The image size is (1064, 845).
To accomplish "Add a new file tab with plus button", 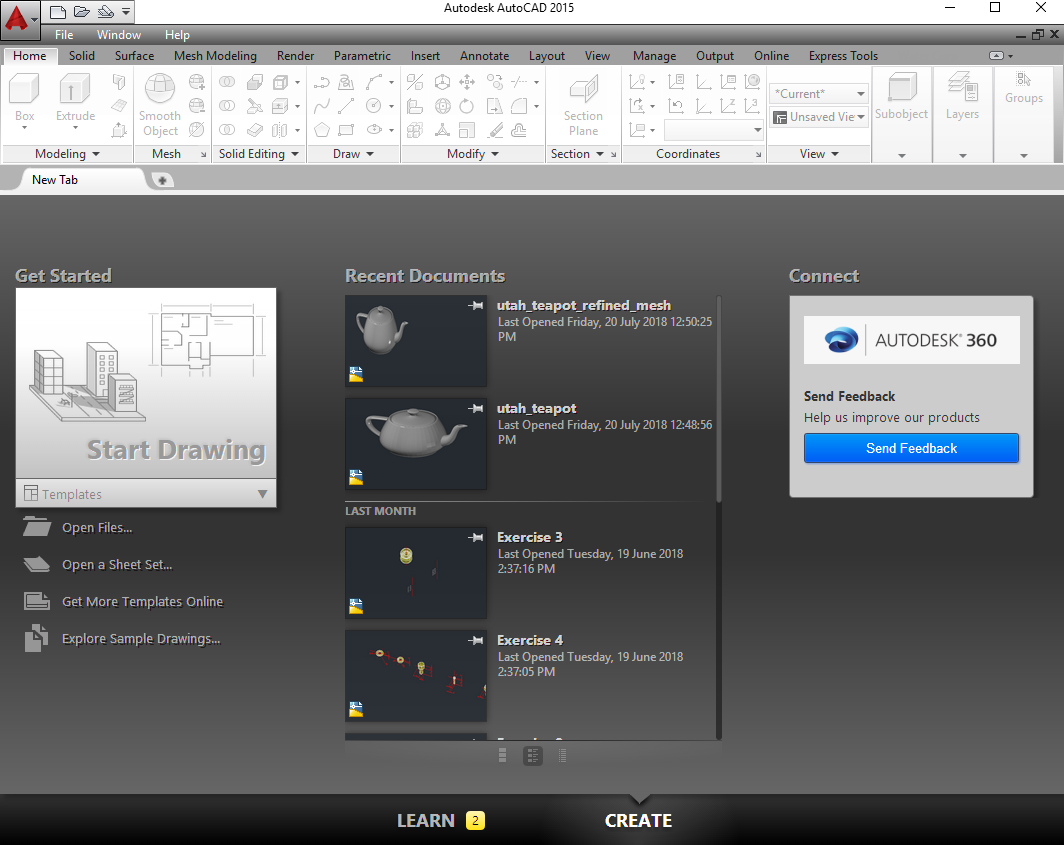I will tap(162, 180).
